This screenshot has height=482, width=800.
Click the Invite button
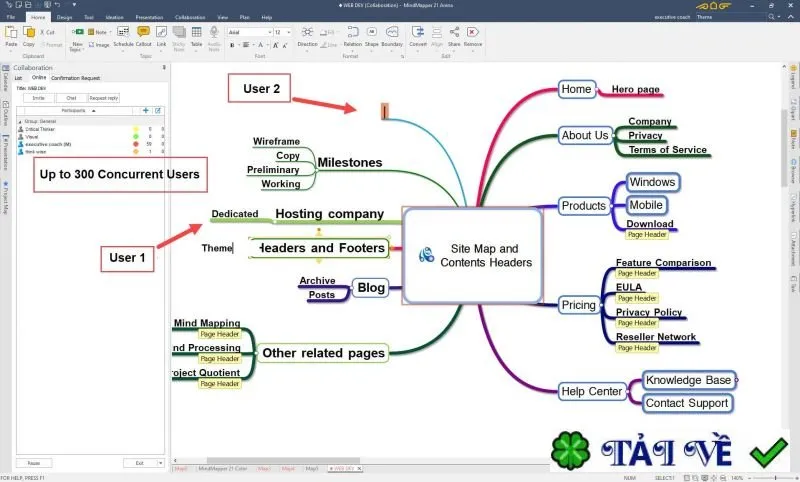coord(39,98)
